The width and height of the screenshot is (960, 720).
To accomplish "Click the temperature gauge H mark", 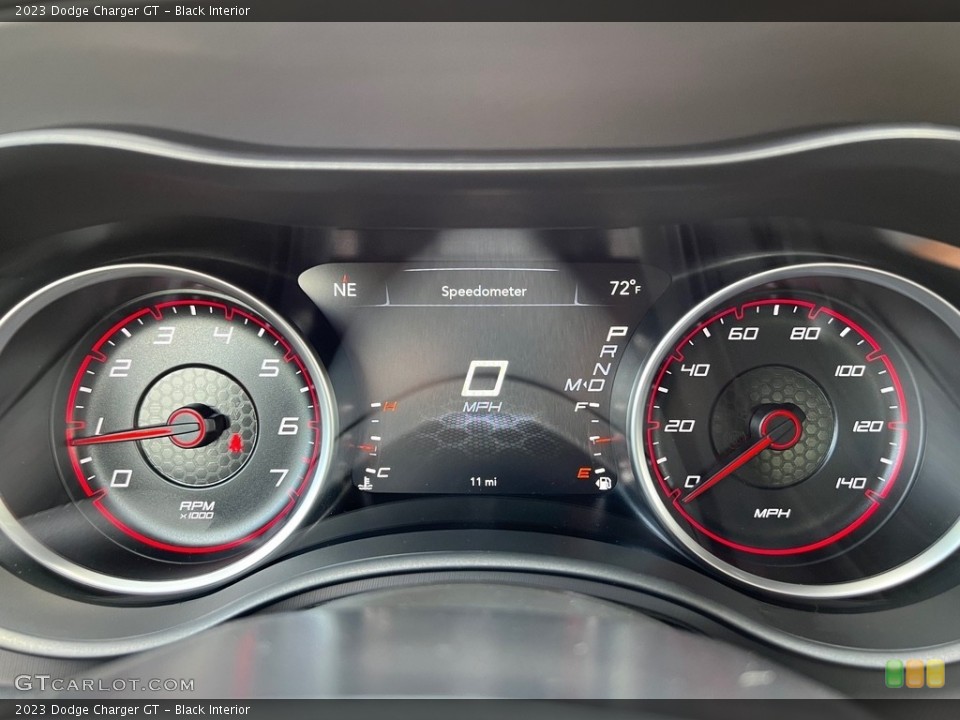I will click(390, 407).
